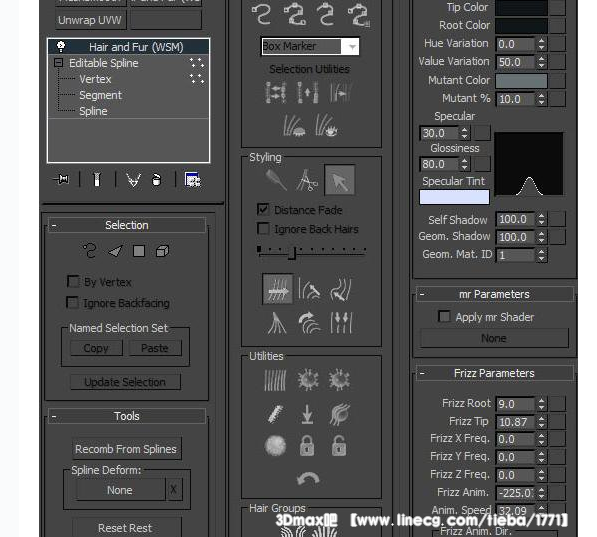Click the Spline Deform None button

120,490
